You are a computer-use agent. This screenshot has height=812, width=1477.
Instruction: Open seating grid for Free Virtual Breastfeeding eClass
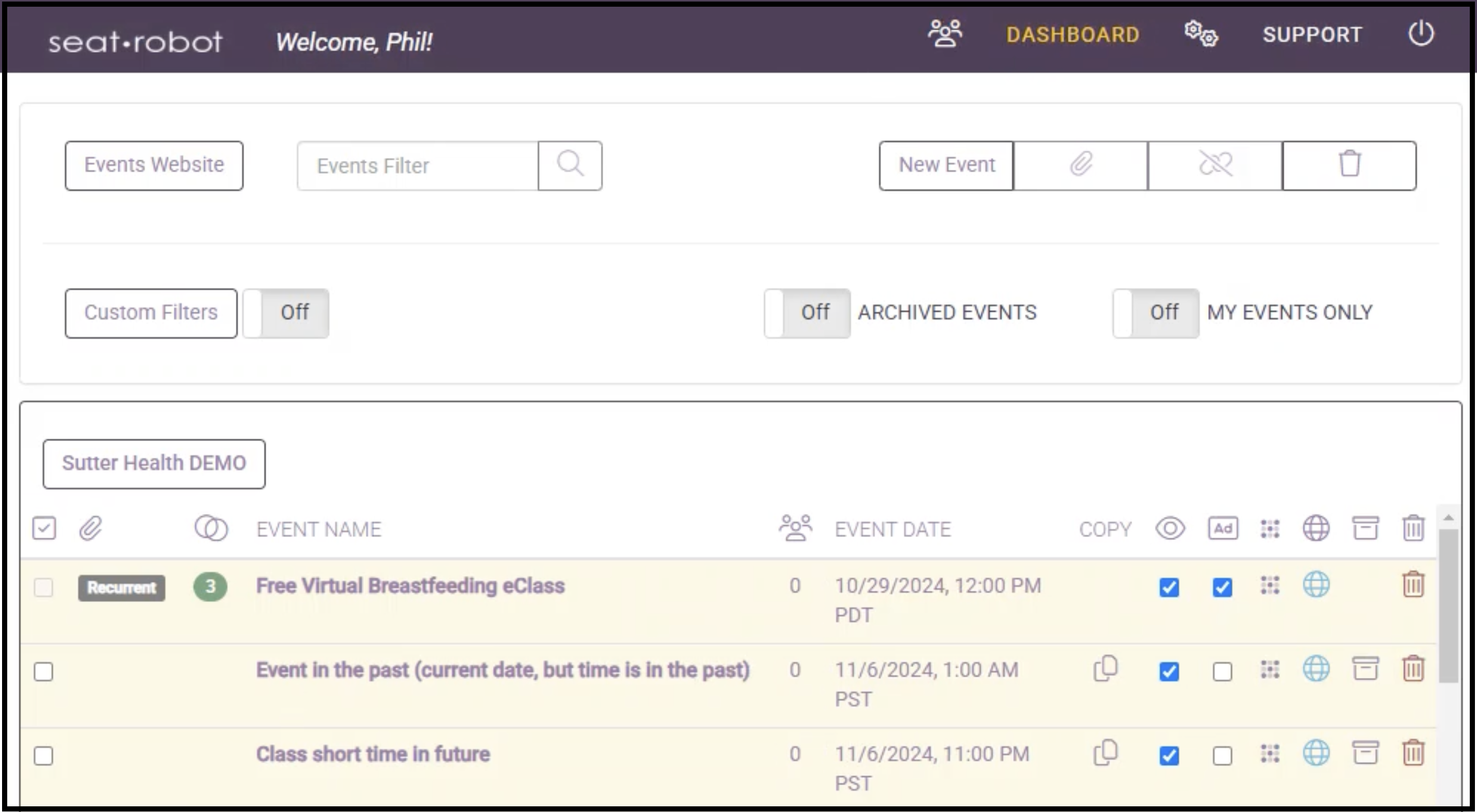pos(1270,586)
